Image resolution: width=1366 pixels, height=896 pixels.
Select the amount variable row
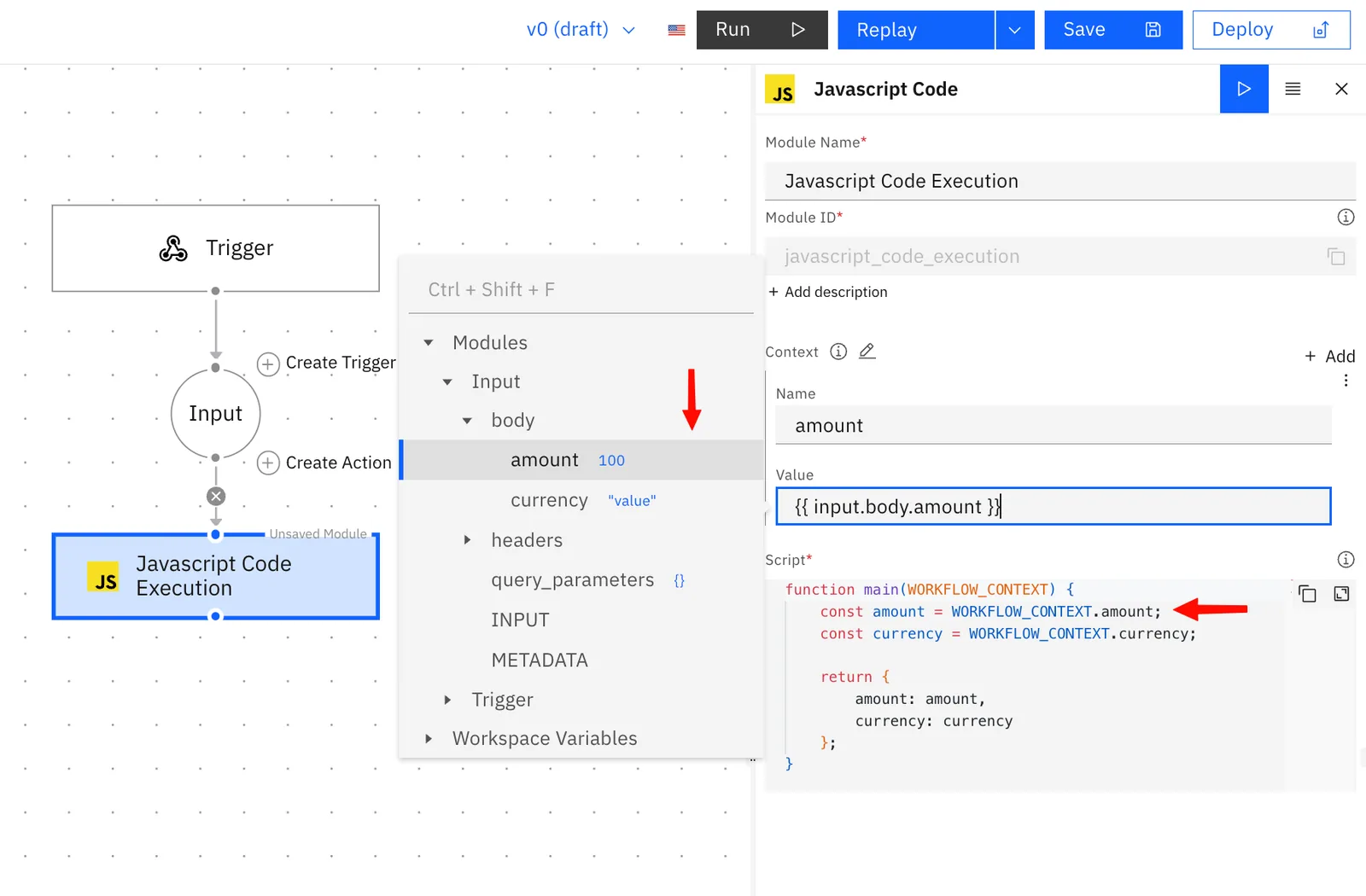pos(581,460)
